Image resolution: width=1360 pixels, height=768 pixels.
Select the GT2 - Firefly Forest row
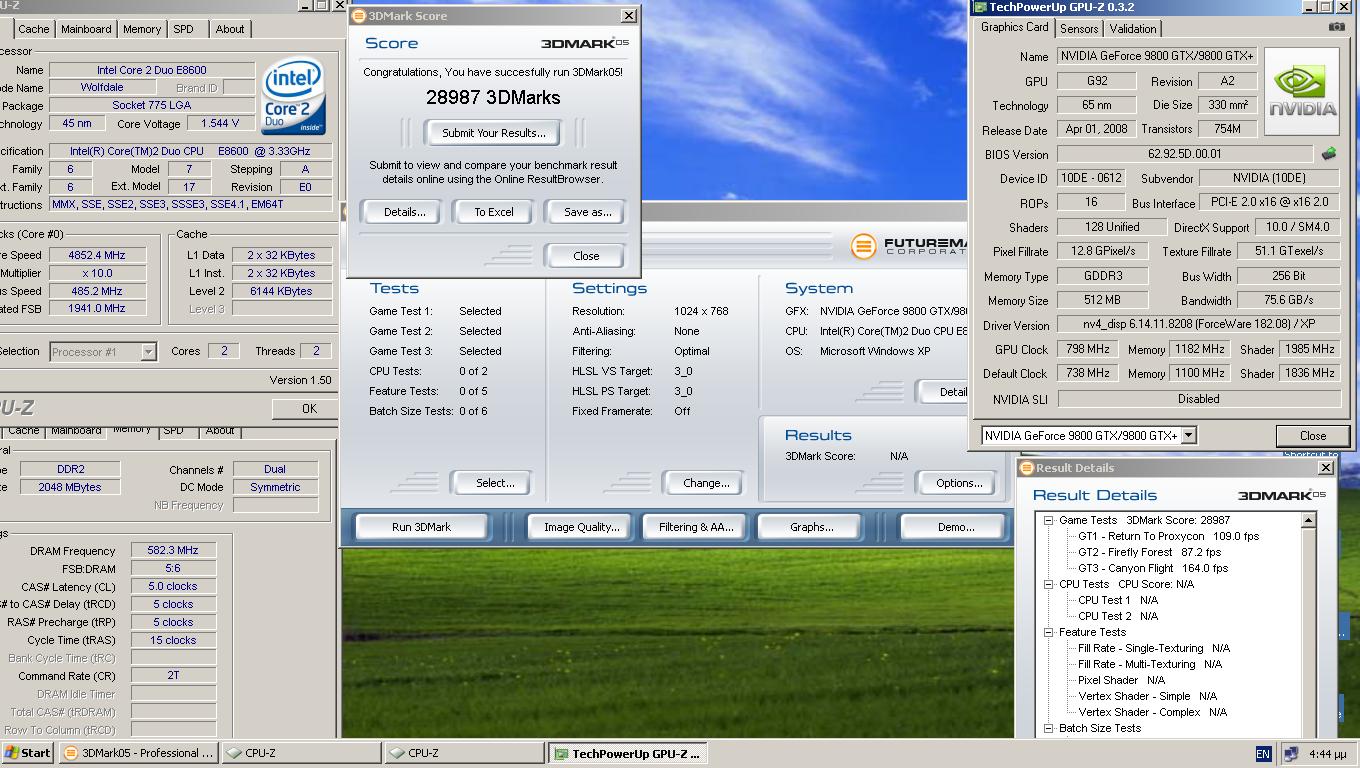click(x=1149, y=552)
